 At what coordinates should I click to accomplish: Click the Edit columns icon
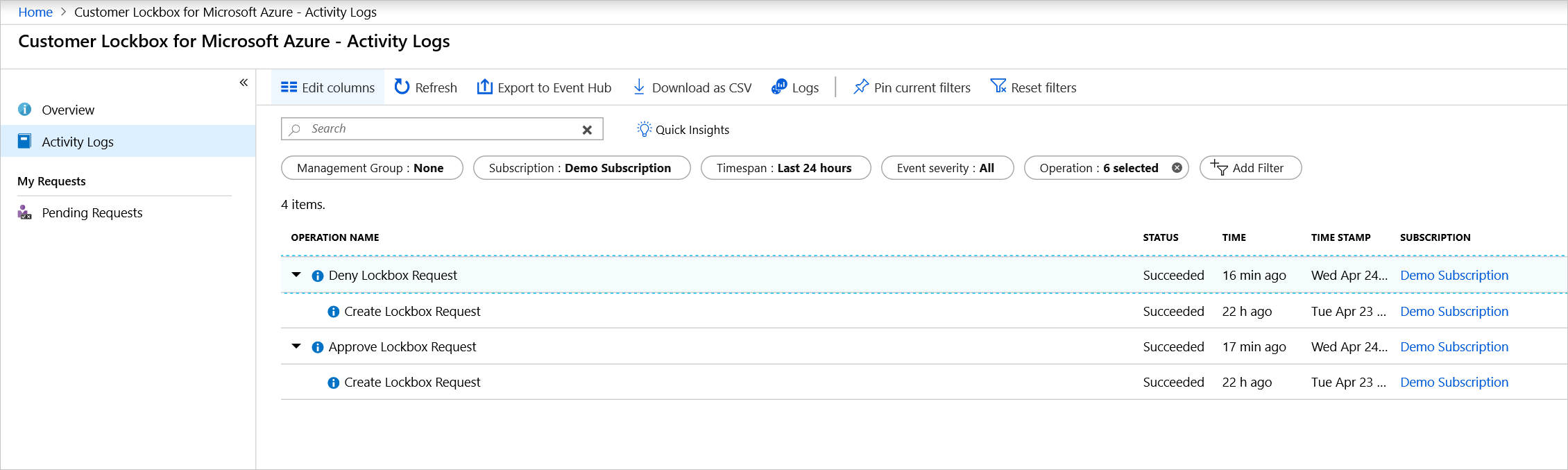tap(289, 87)
